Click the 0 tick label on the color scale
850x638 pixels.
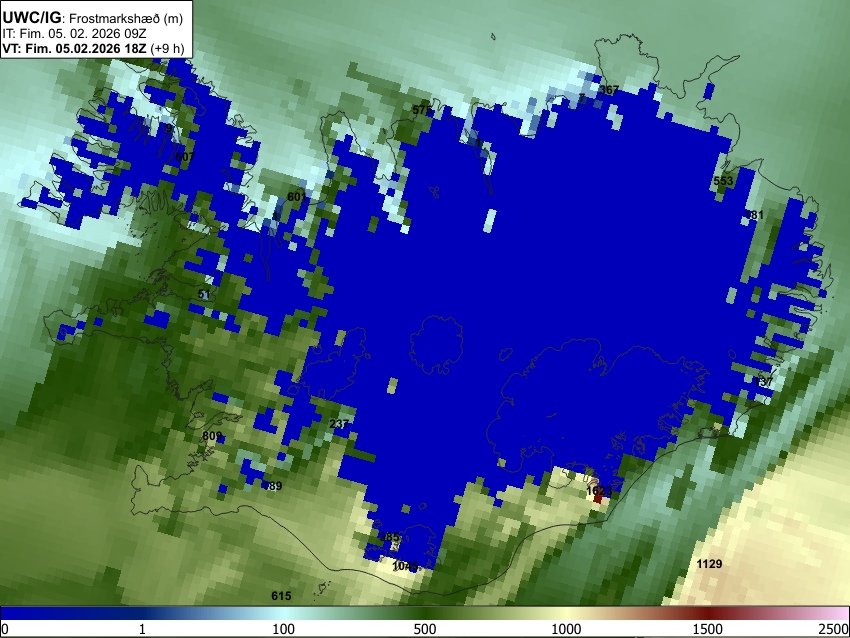point(5,629)
